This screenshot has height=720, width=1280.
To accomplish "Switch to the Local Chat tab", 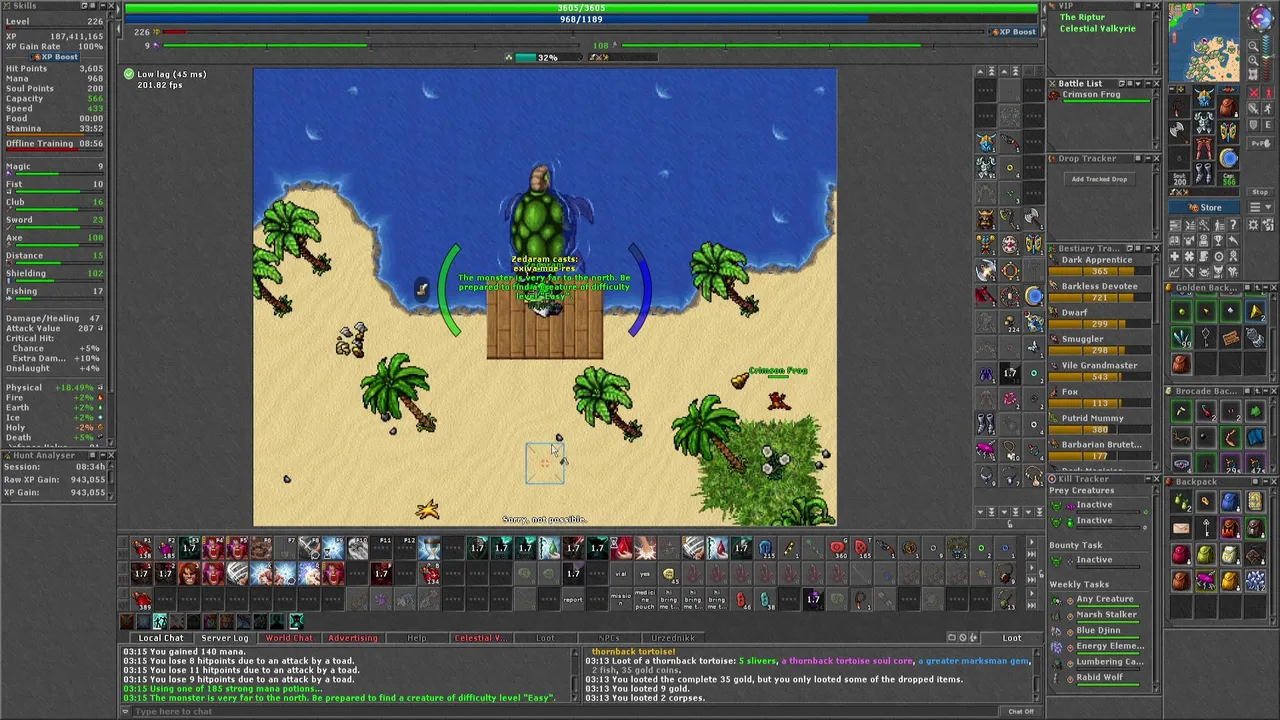I will point(161,637).
